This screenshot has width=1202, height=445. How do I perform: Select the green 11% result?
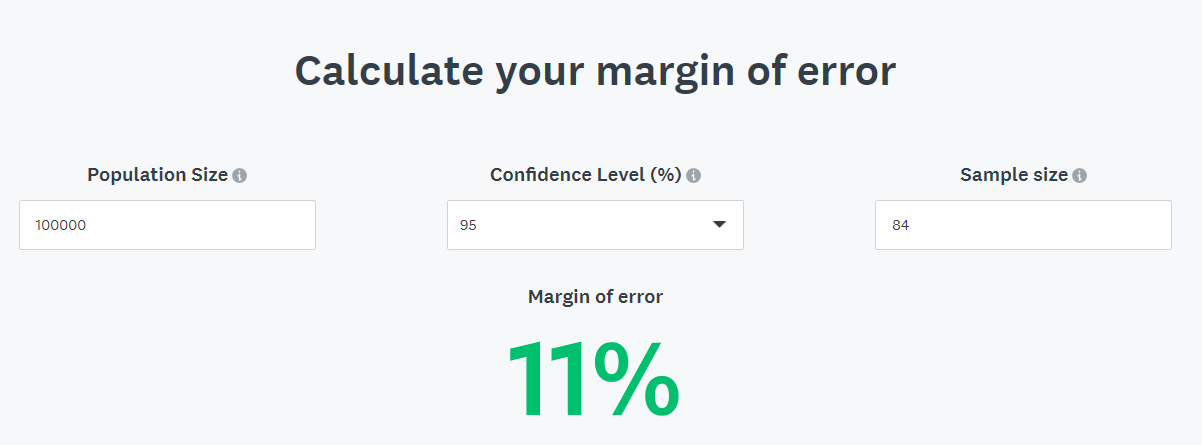[x=594, y=380]
